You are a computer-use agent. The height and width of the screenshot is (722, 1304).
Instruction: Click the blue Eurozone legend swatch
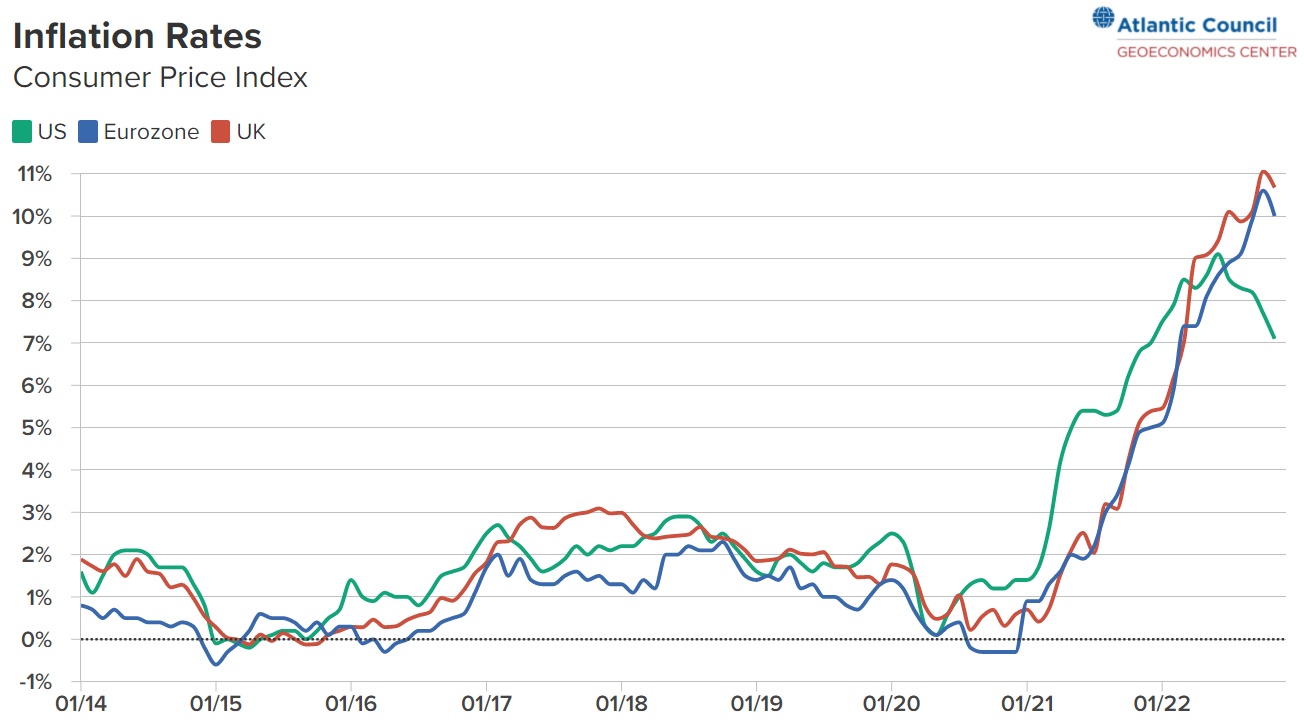(x=88, y=132)
